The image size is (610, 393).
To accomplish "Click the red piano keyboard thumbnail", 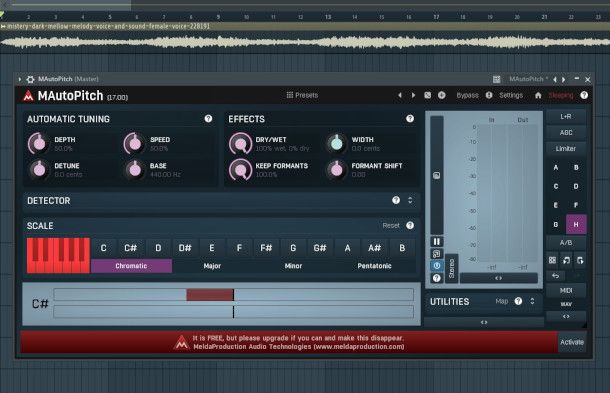I will [58, 255].
